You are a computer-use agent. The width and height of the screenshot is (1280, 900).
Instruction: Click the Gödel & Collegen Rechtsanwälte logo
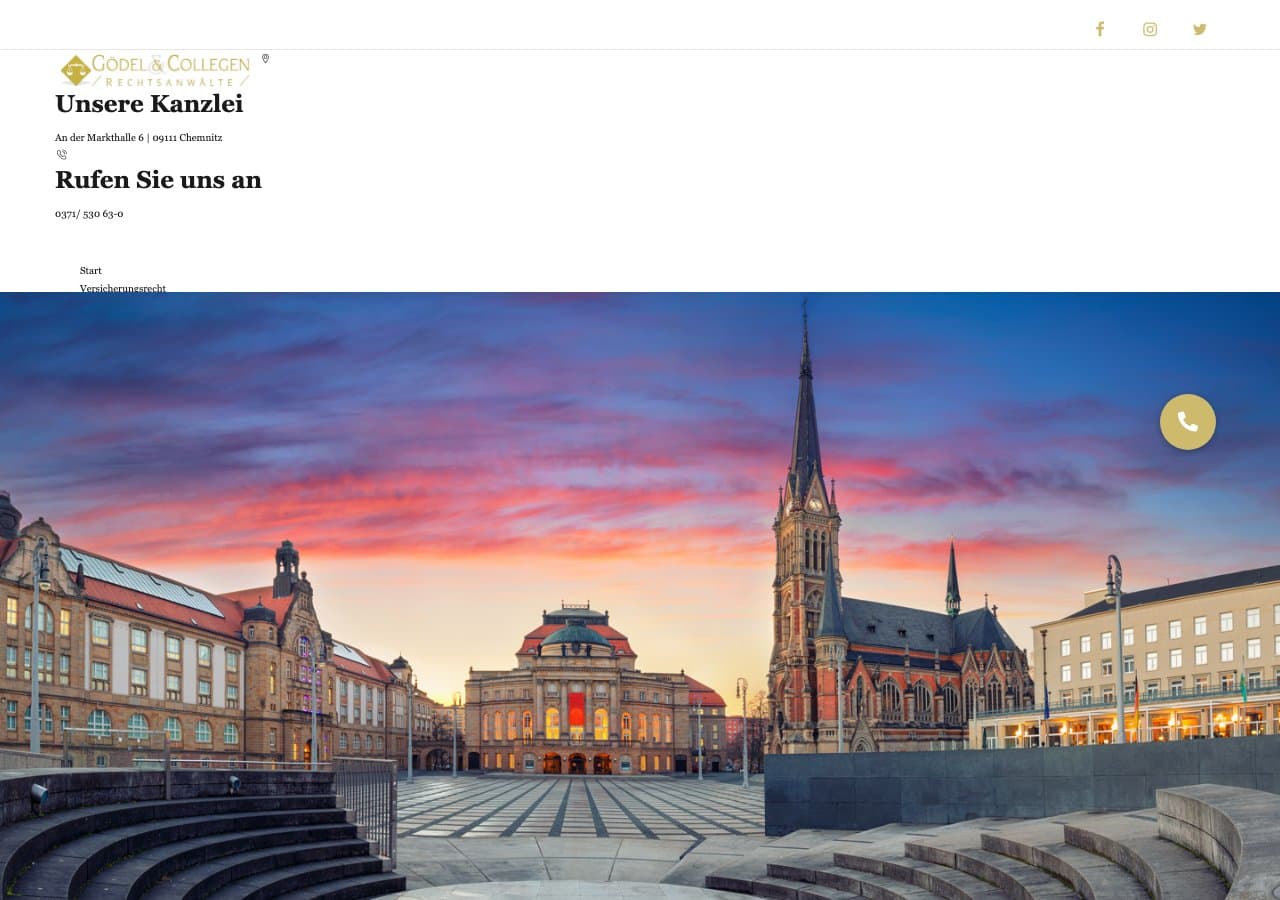155,70
